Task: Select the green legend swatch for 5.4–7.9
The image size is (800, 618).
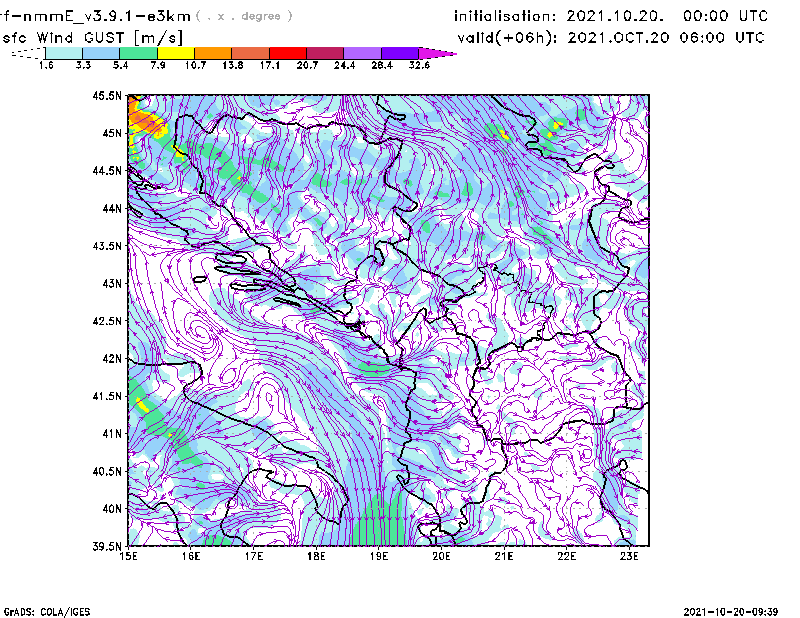Action: point(138,53)
